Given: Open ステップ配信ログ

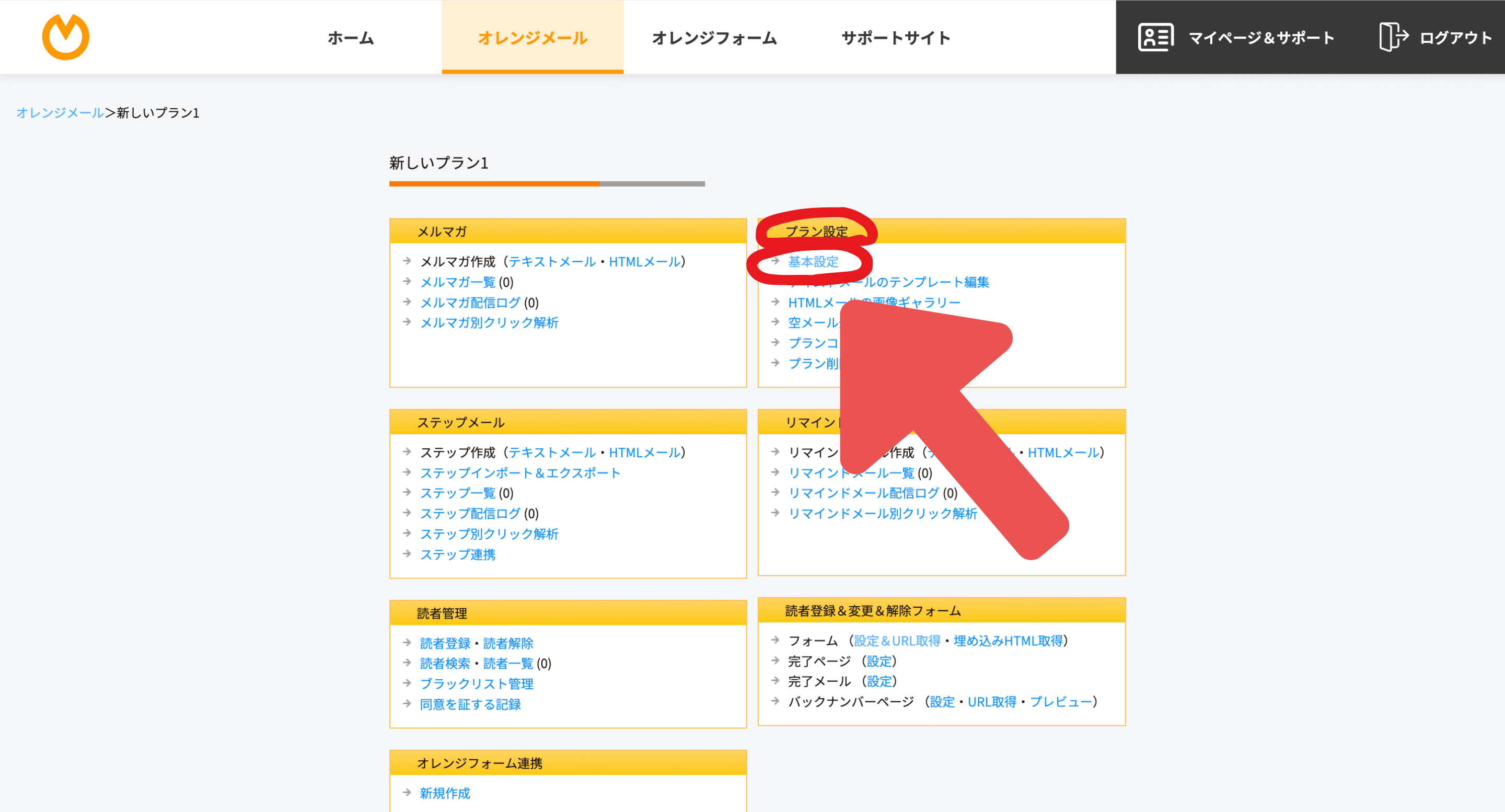Looking at the screenshot, I should [x=470, y=514].
